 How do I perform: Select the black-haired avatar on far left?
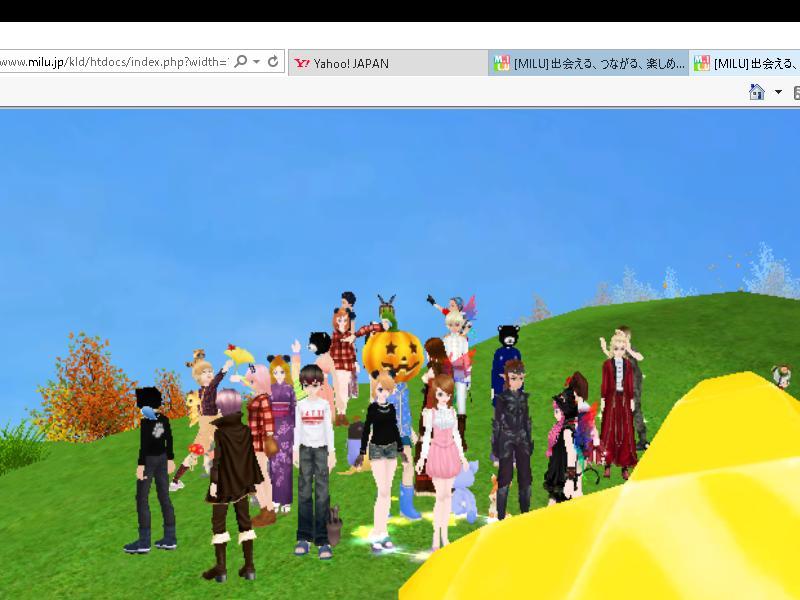[x=154, y=460]
